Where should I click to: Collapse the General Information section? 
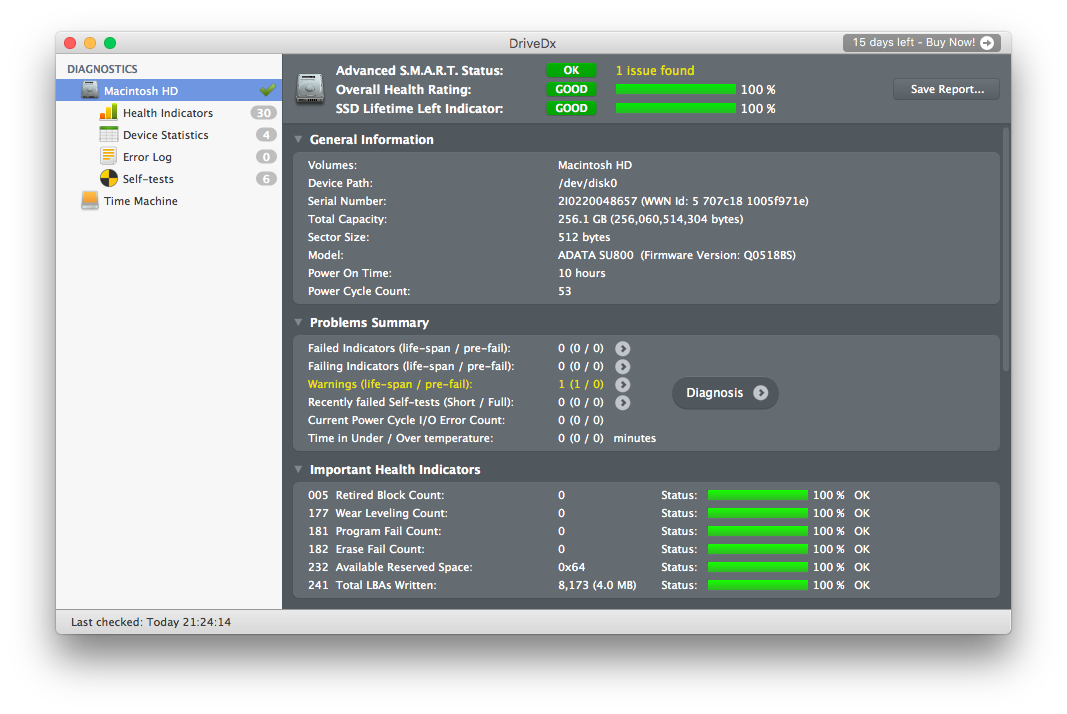(298, 139)
